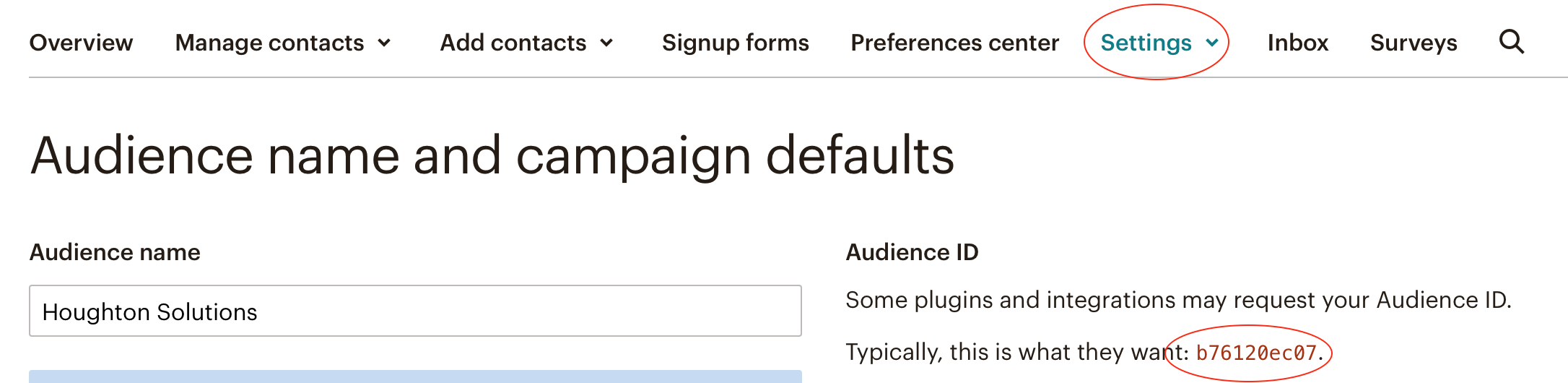Click the plugins and integrations description text

[1177, 300]
